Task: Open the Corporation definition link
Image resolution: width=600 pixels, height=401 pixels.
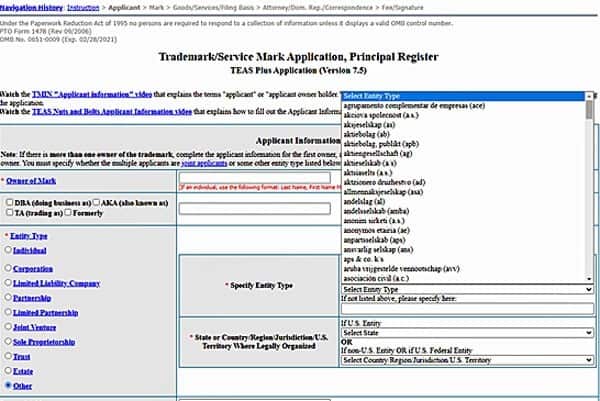Action: click(x=33, y=269)
